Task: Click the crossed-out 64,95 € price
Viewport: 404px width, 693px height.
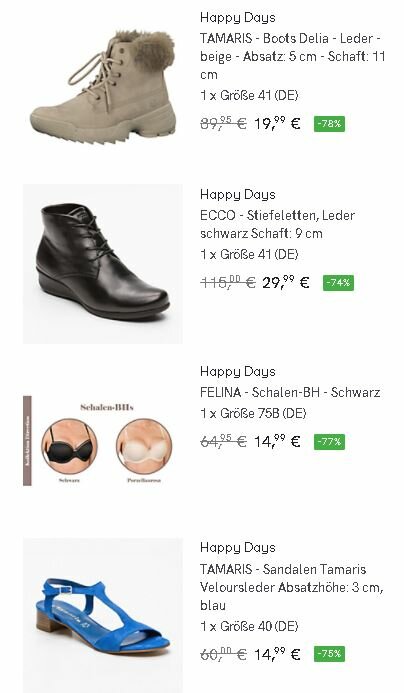Action: point(223,442)
